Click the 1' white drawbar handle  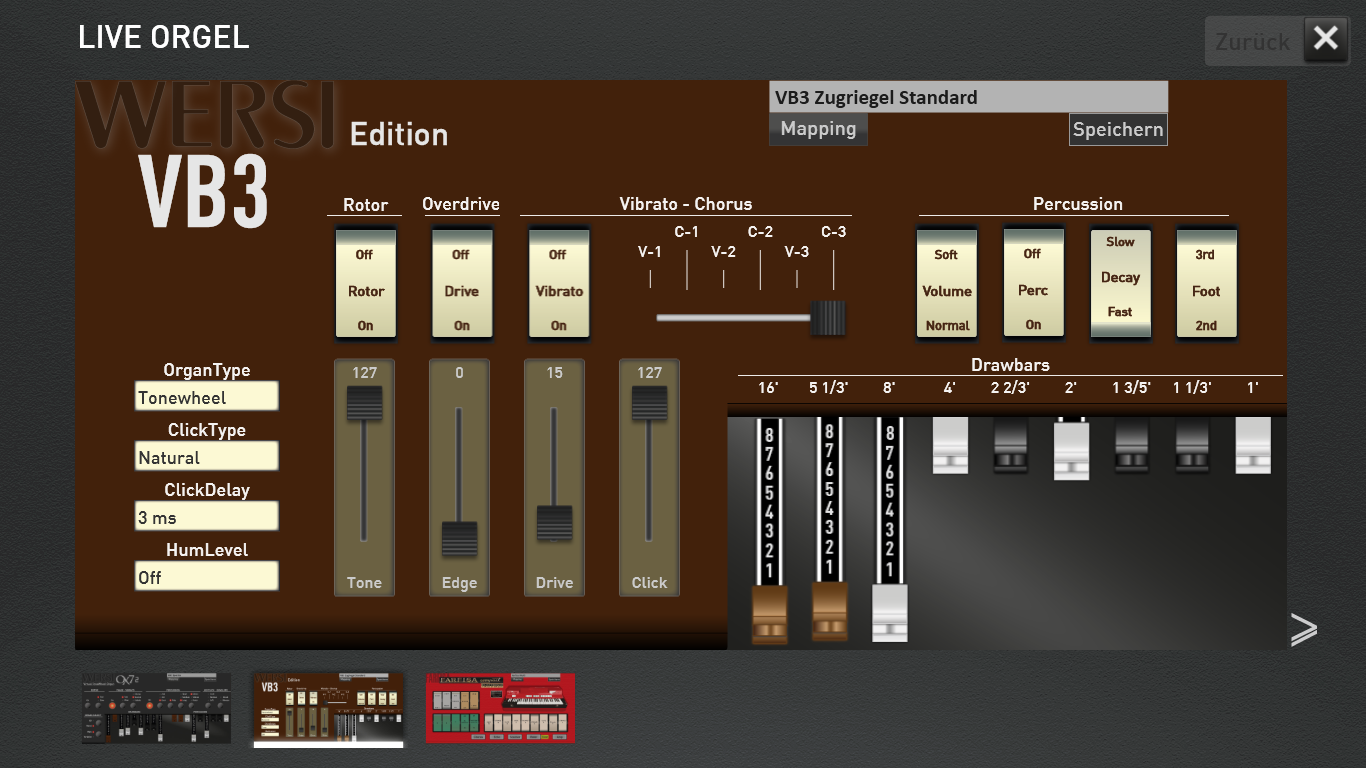(x=1253, y=446)
